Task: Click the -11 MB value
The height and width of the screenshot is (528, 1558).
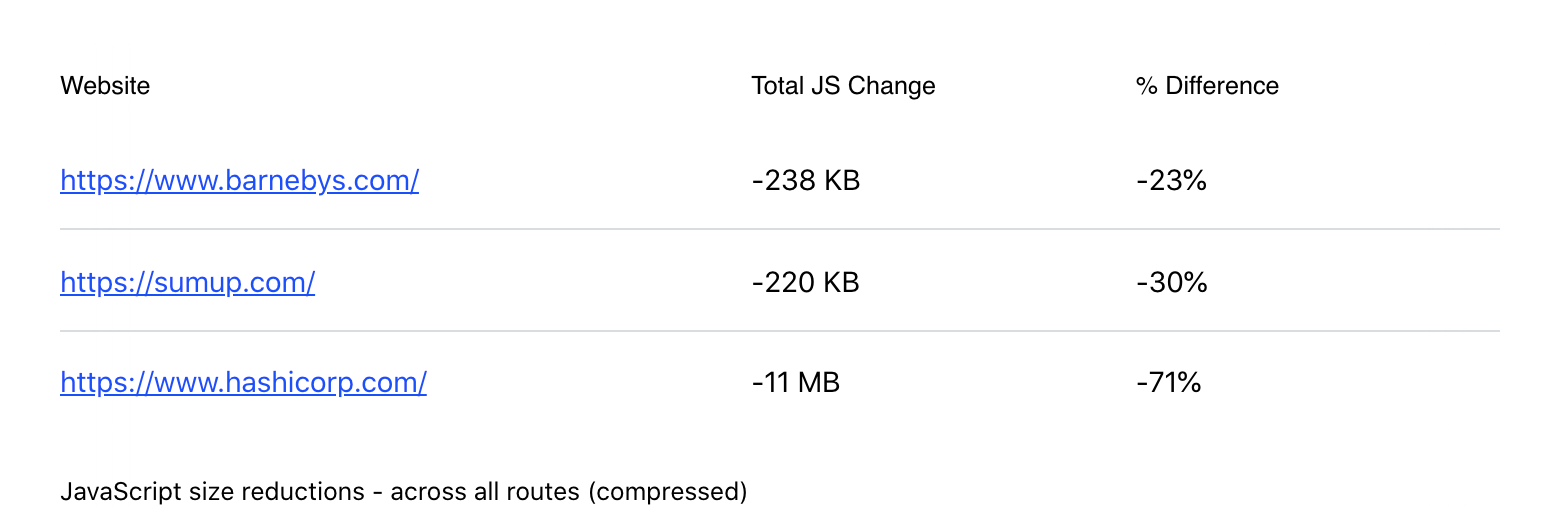Action: [795, 382]
